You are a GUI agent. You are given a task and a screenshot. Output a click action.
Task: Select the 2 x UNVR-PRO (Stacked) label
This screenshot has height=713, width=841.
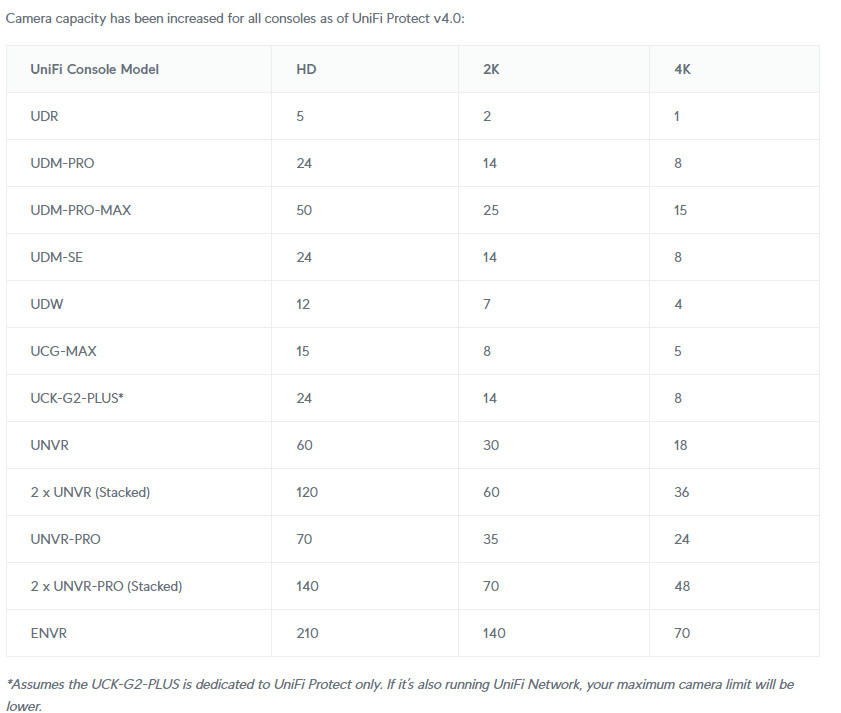[x=106, y=586]
